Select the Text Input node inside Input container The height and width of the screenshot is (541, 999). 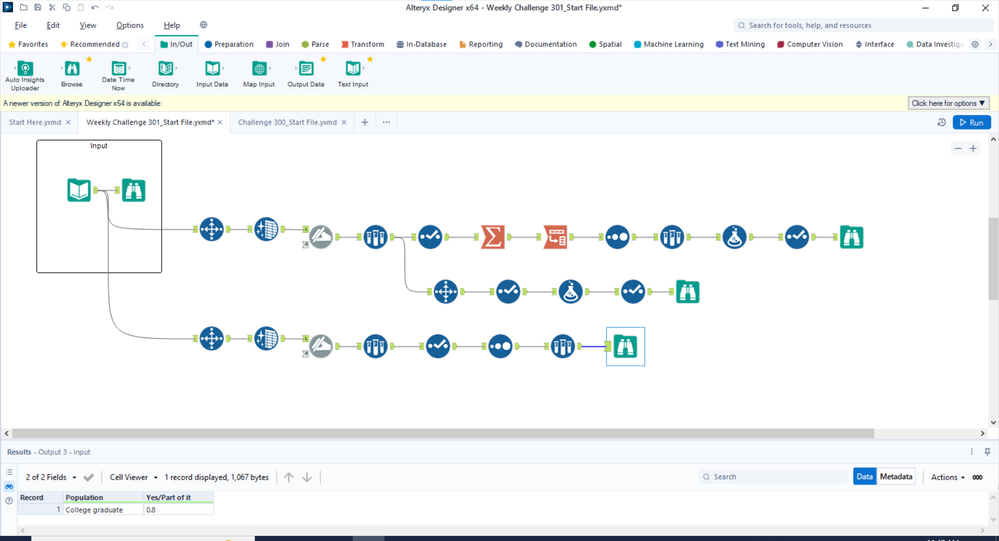click(79, 190)
